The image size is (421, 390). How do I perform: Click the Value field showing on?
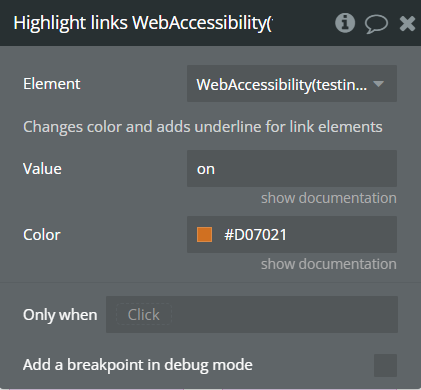point(292,169)
